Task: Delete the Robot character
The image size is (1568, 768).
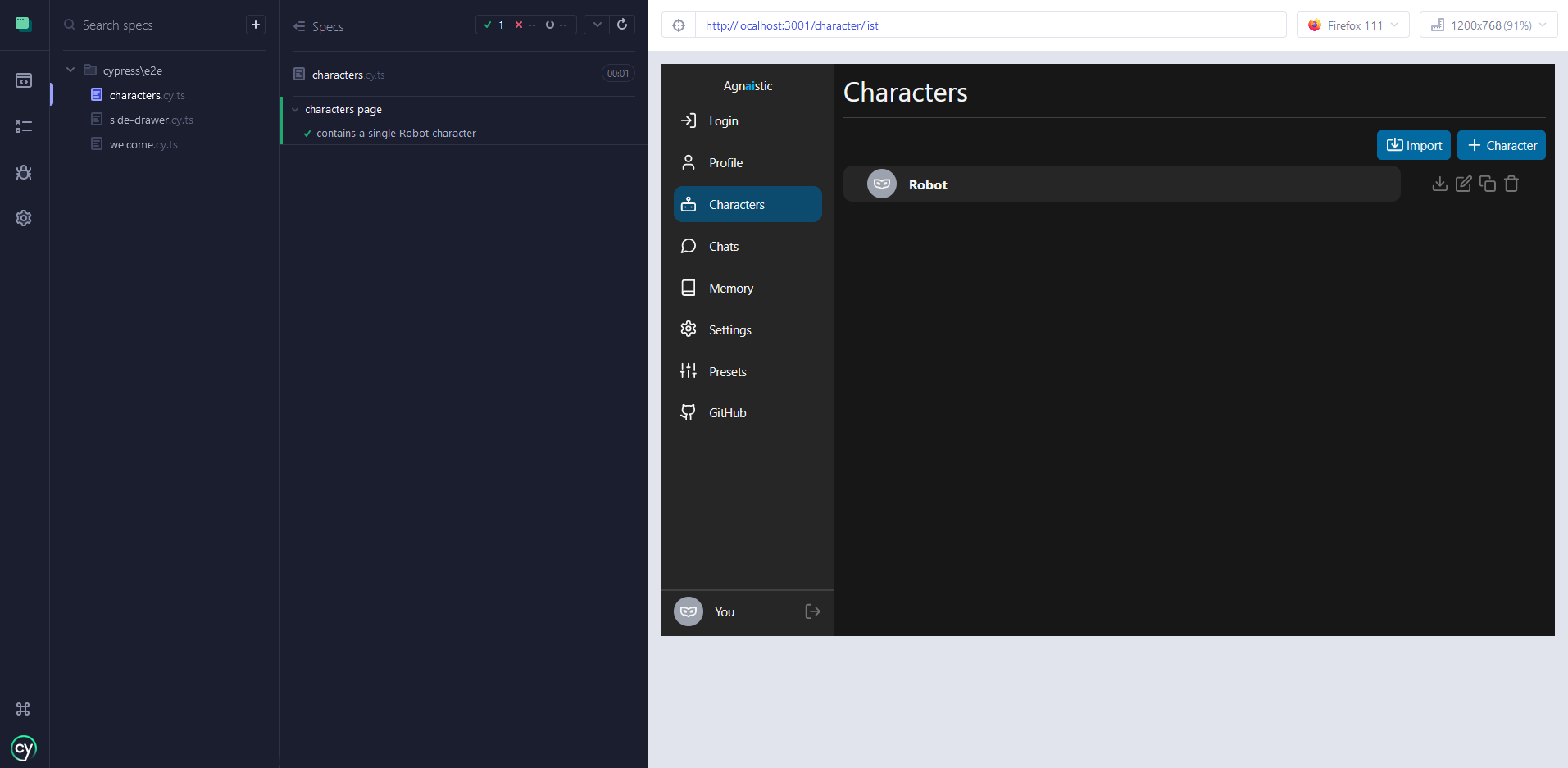Action: point(1511,184)
